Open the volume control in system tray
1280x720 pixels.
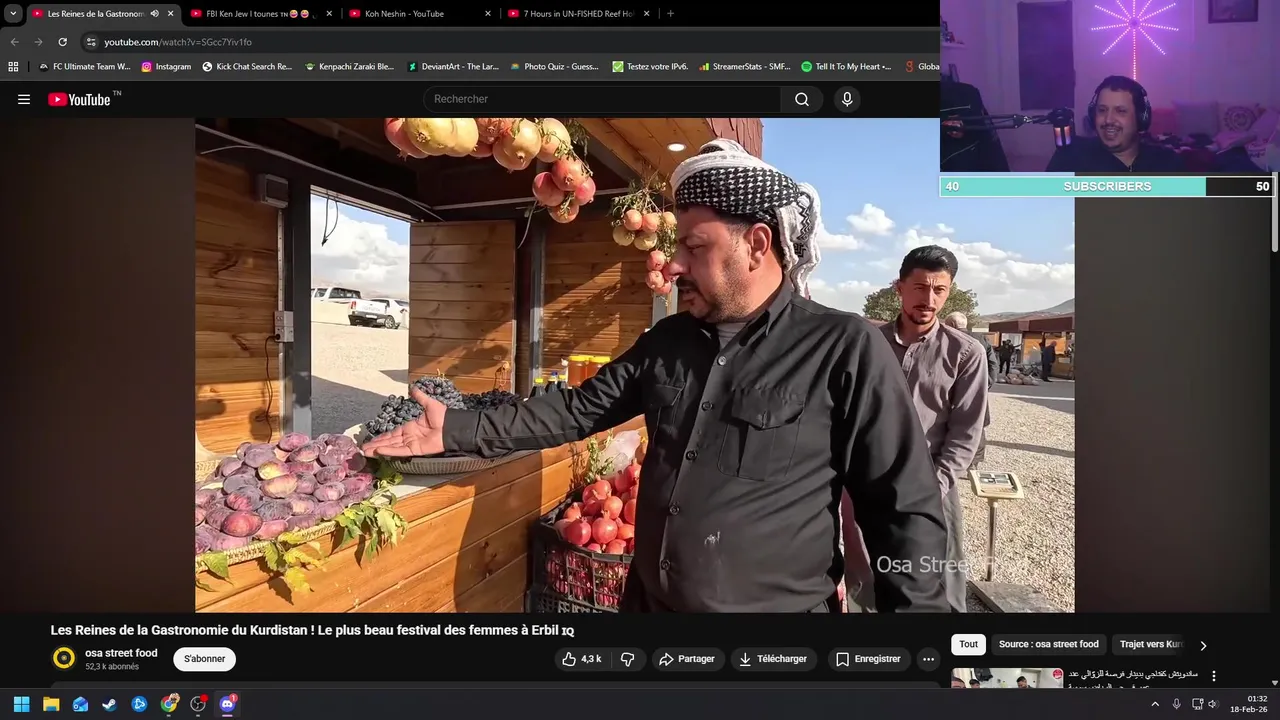tap(1212, 704)
